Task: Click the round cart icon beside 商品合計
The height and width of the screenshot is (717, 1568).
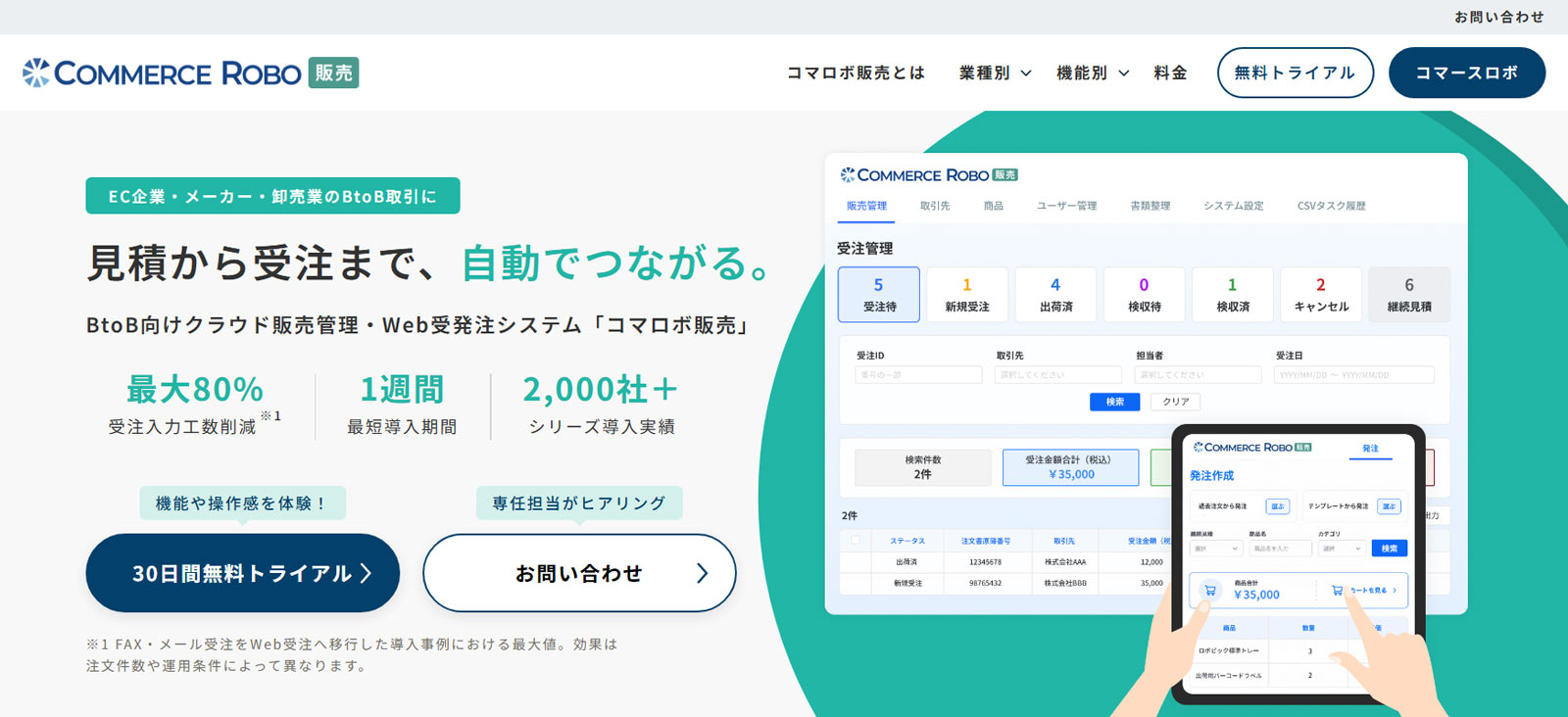Action: click(x=1210, y=591)
